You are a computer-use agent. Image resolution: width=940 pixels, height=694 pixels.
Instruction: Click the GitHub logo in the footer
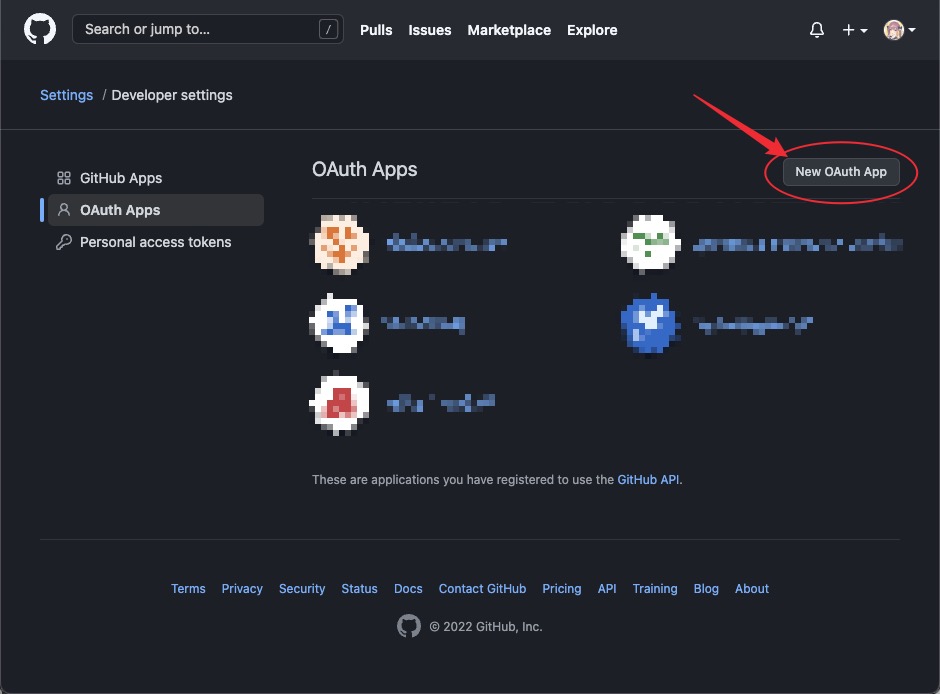pos(409,625)
